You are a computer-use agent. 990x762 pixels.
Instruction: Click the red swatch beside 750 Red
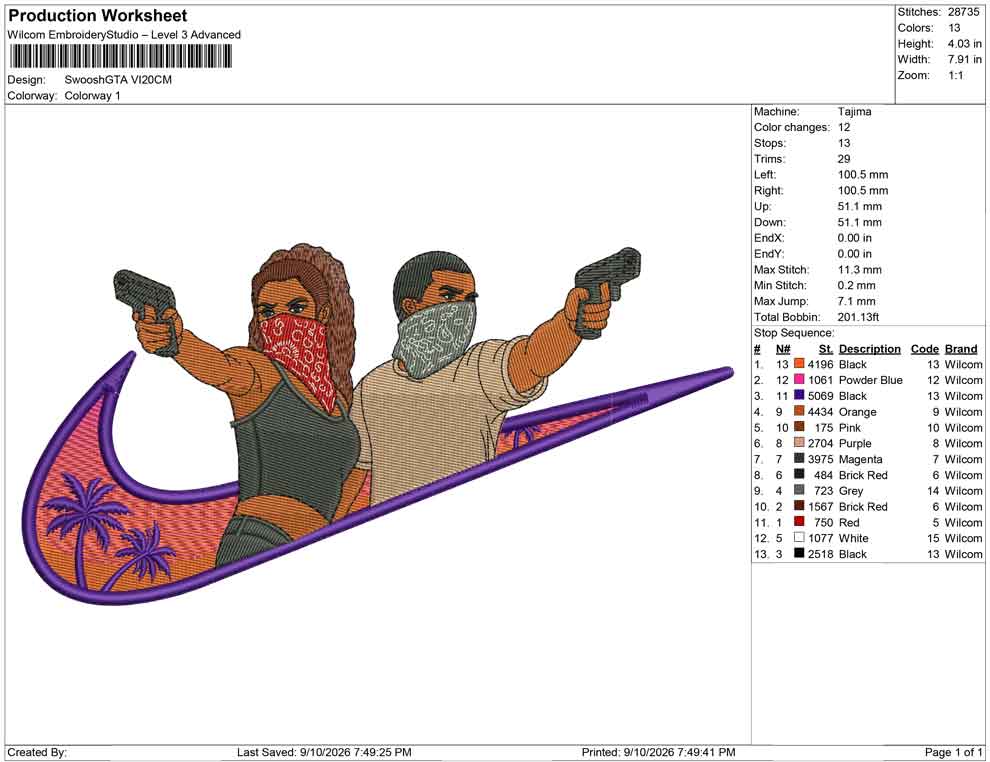[799, 522]
